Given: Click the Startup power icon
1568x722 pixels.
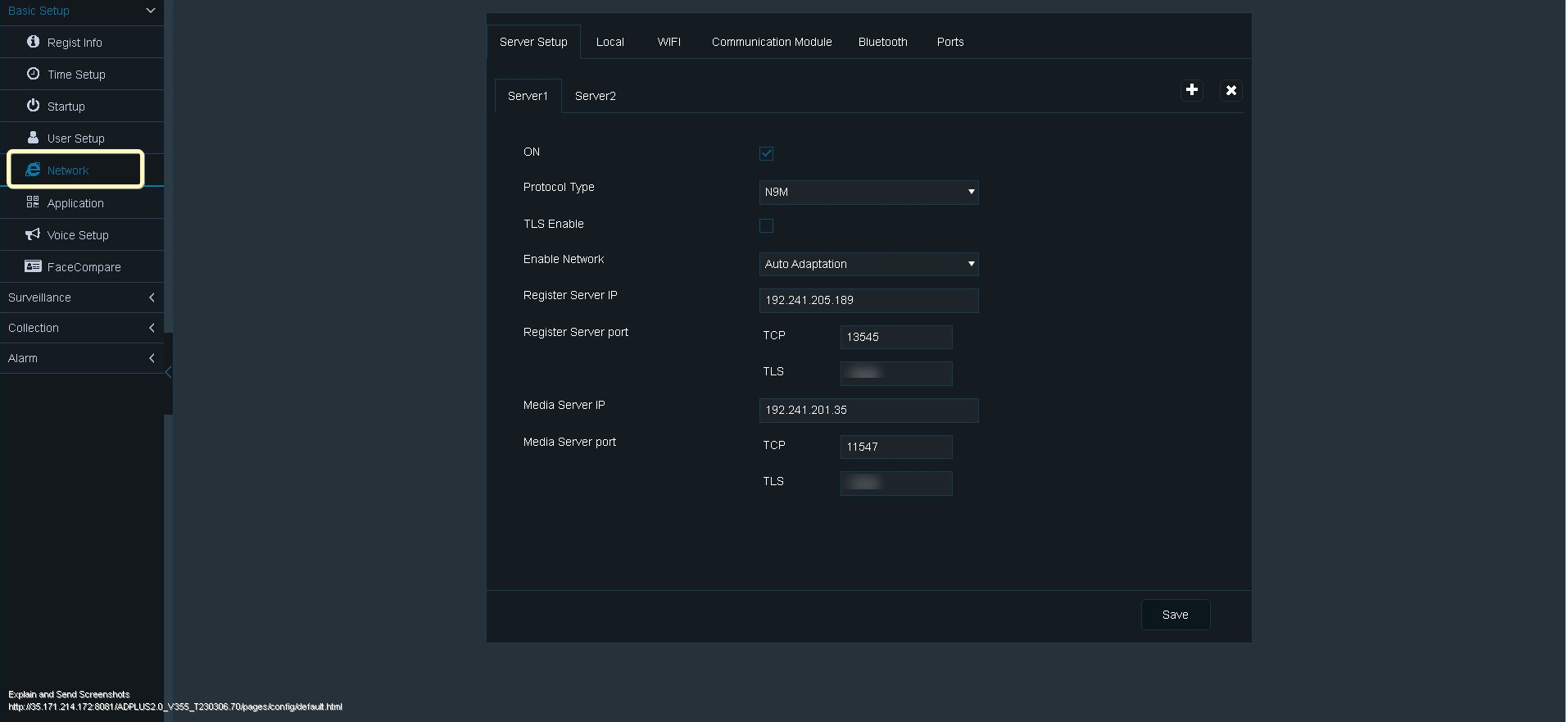Looking at the screenshot, I should tap(33, 105).
